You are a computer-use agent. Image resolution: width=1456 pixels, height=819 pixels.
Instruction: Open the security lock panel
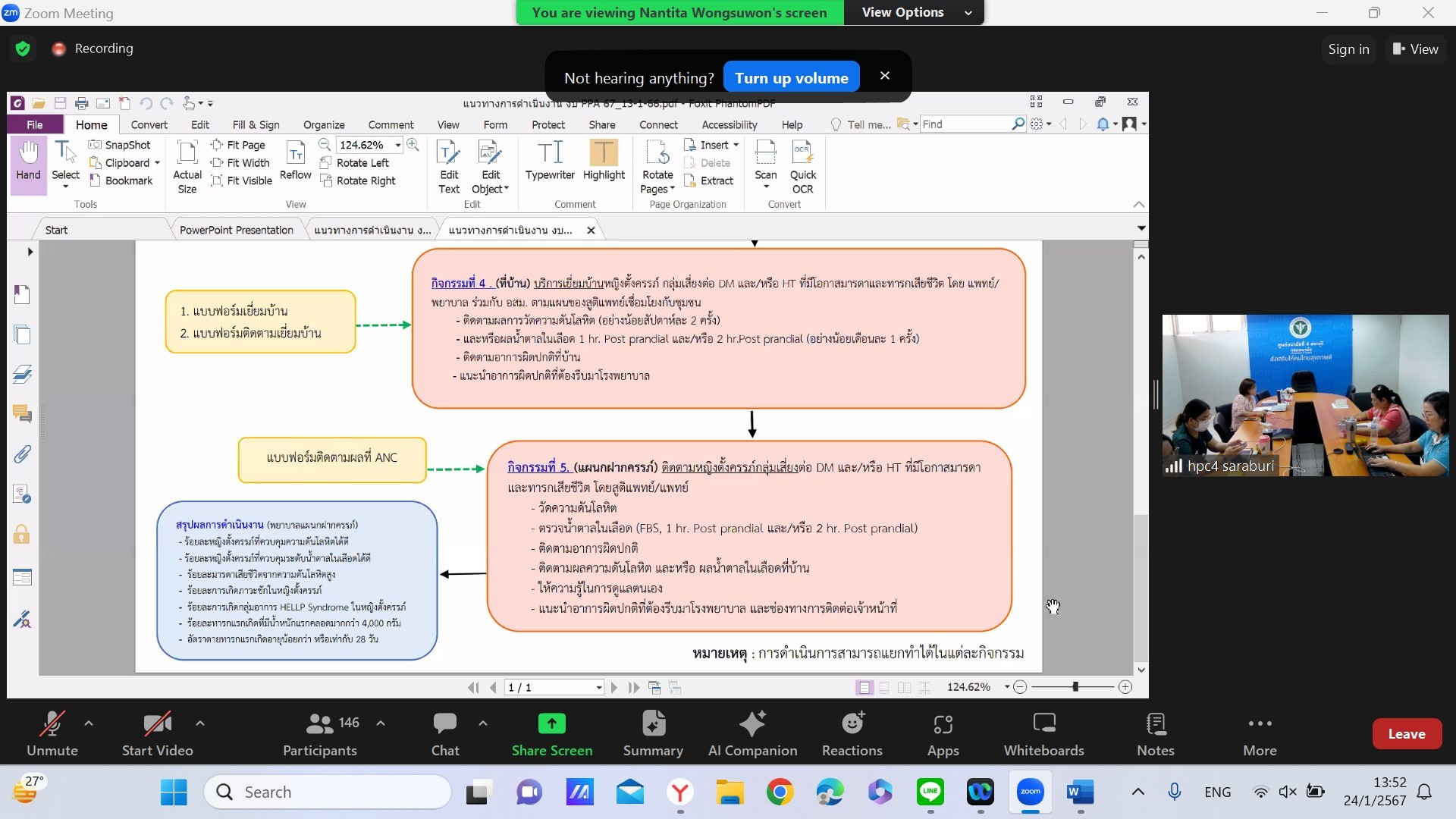[22, 535]
